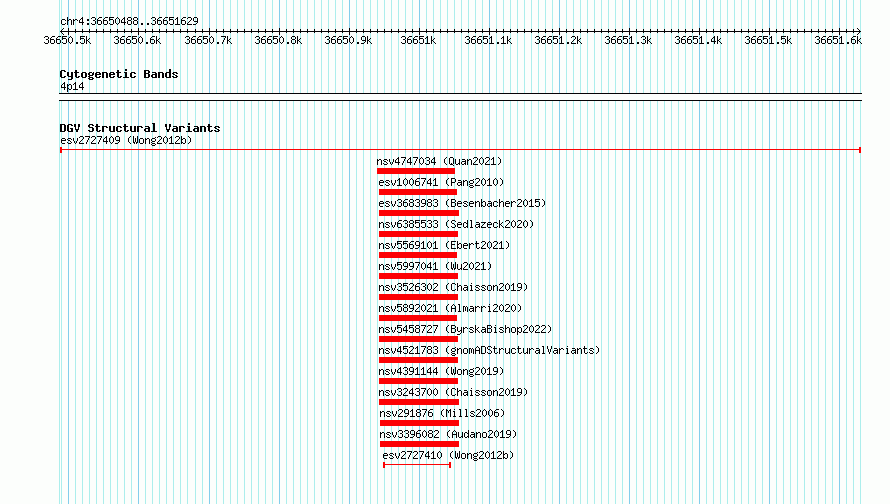Select the 4p14 band label
Viewport: 890px width, 504px height.
coord(72,86)
